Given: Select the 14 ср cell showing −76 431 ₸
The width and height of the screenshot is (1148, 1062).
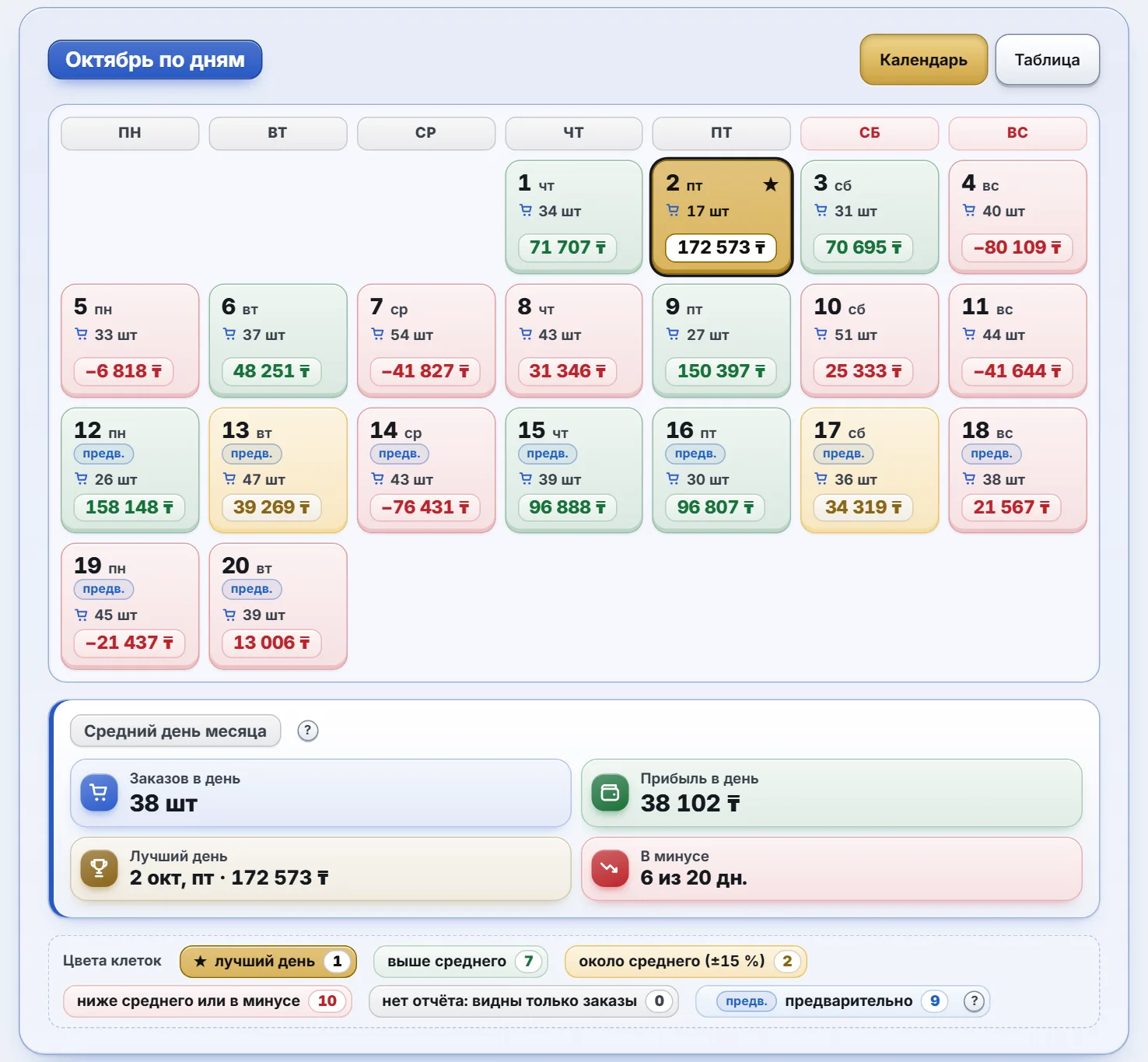Looking at the screenshot, I should click(425, 470).
